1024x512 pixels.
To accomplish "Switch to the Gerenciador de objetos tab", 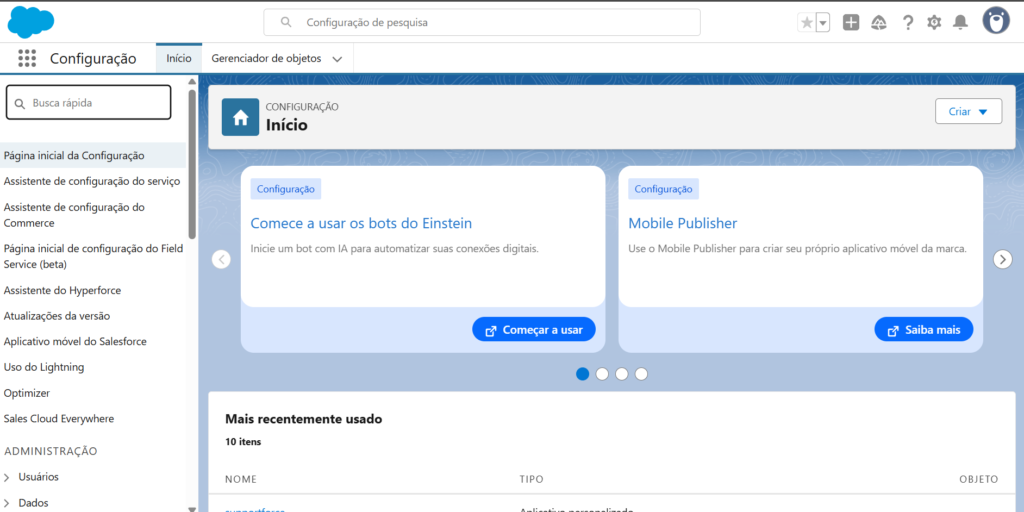I will click(266, 58).
